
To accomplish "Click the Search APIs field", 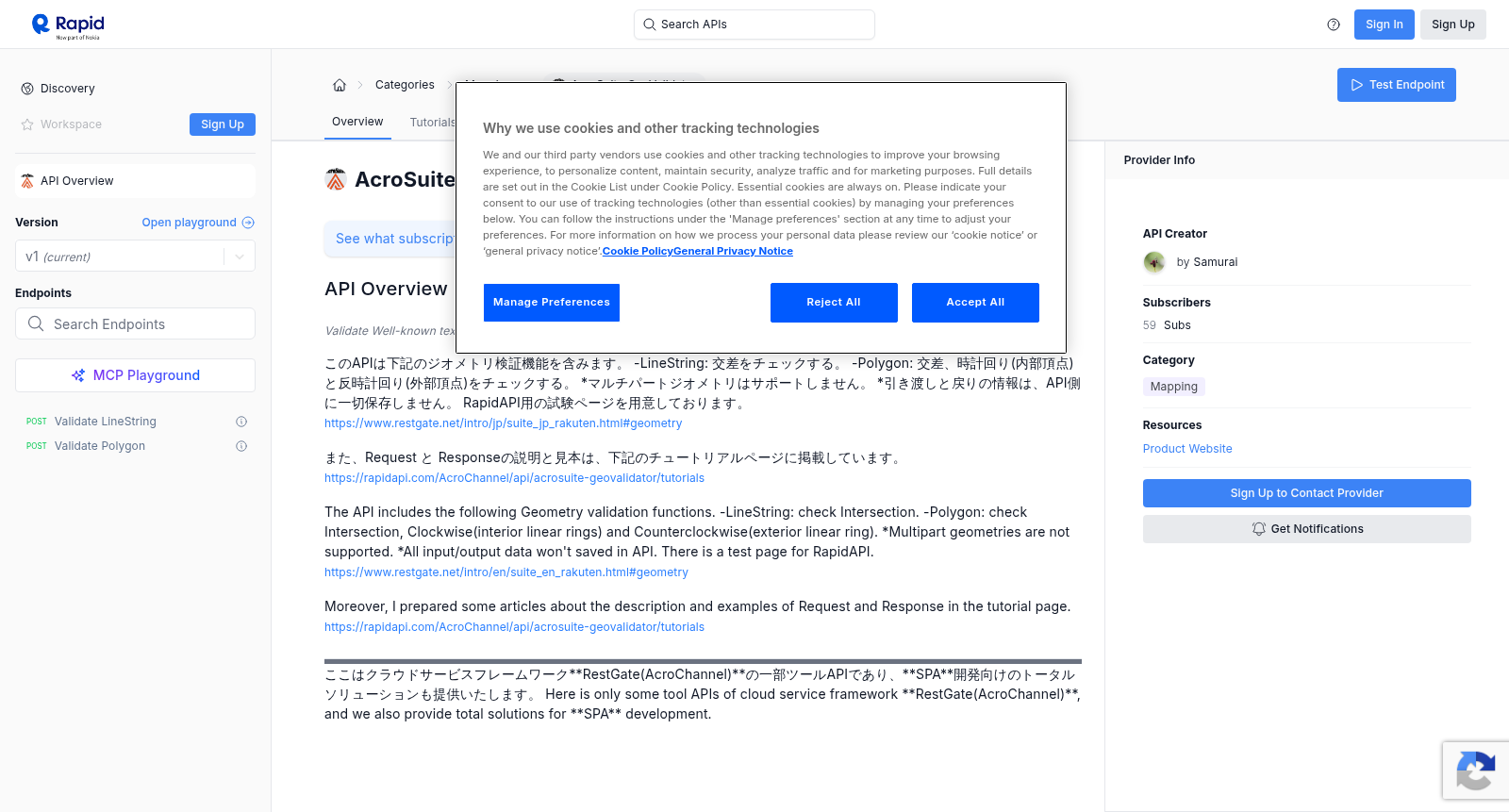I will [754, 25].
